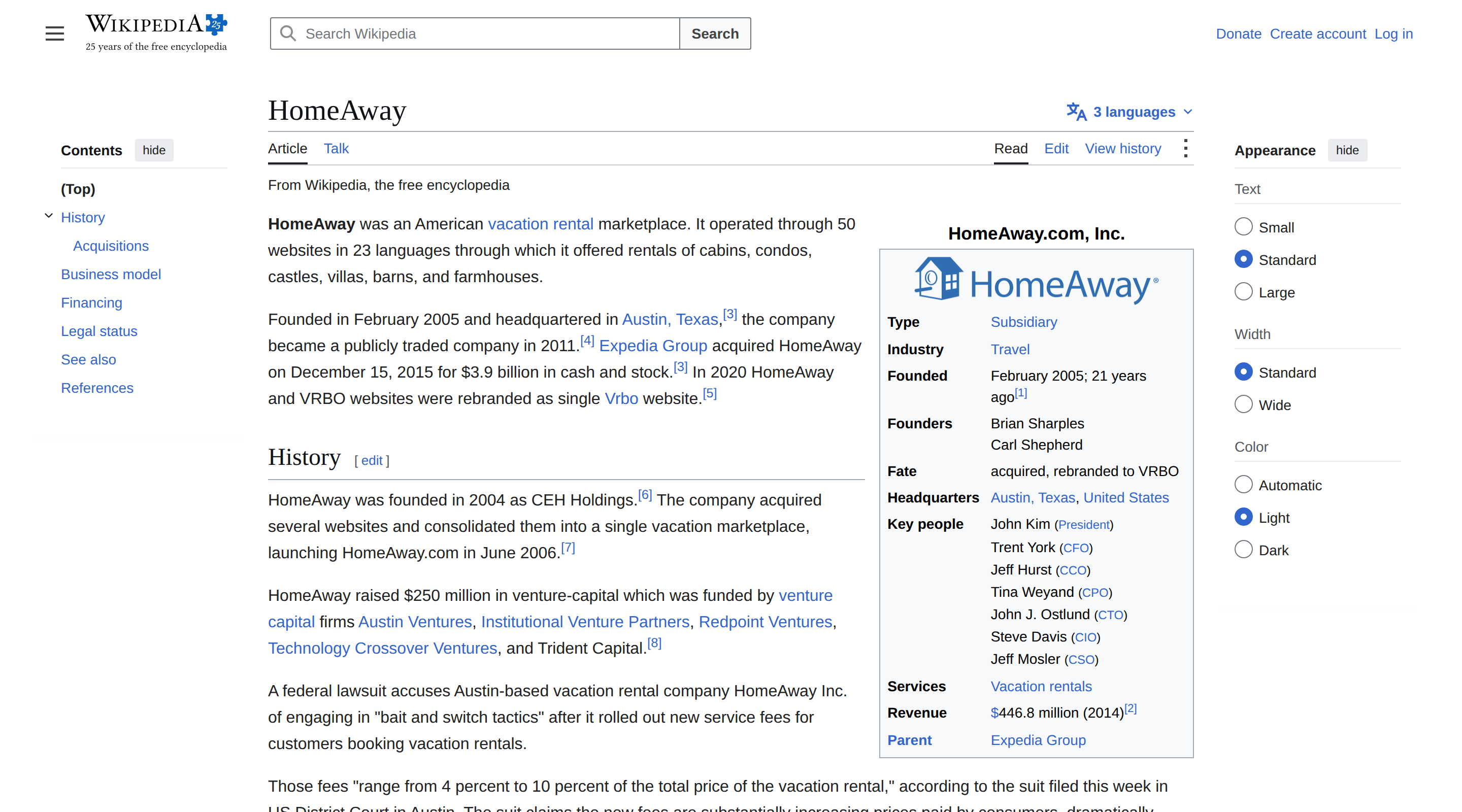Open Technology Crossover Ventures link
Image resolution: width=1462 pixels, height=812 pixels.
click(x=383, y=648)
